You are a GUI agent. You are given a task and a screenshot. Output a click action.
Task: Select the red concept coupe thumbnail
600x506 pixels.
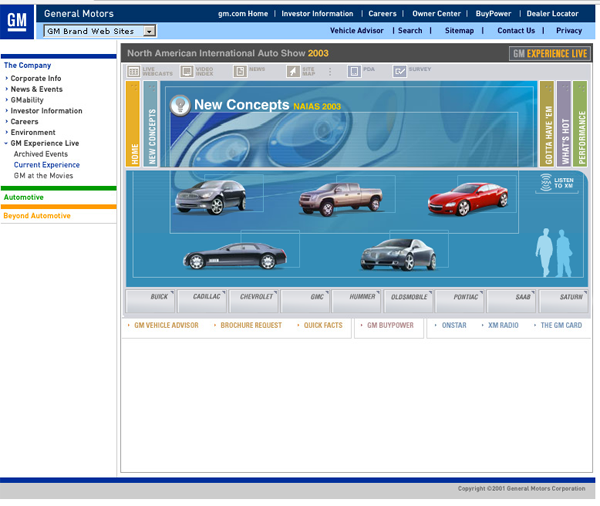(468, 199)
